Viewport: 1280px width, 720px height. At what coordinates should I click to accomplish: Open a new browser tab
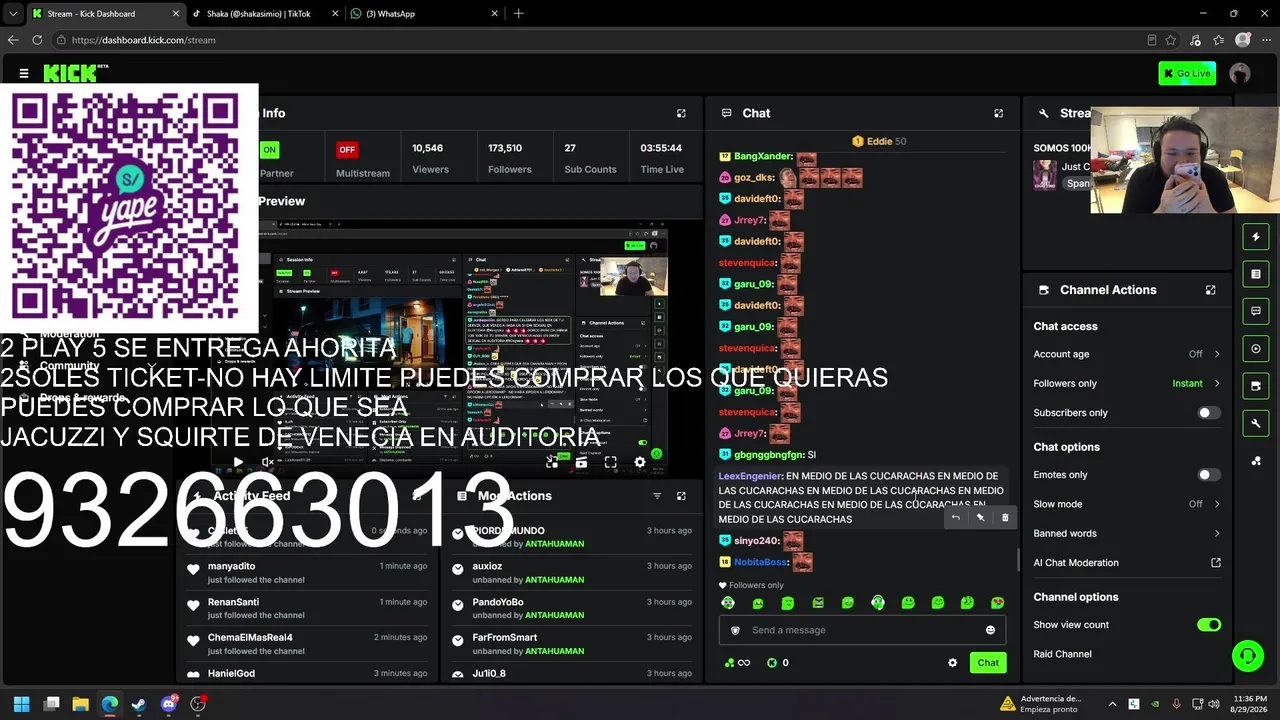[518, 14]
